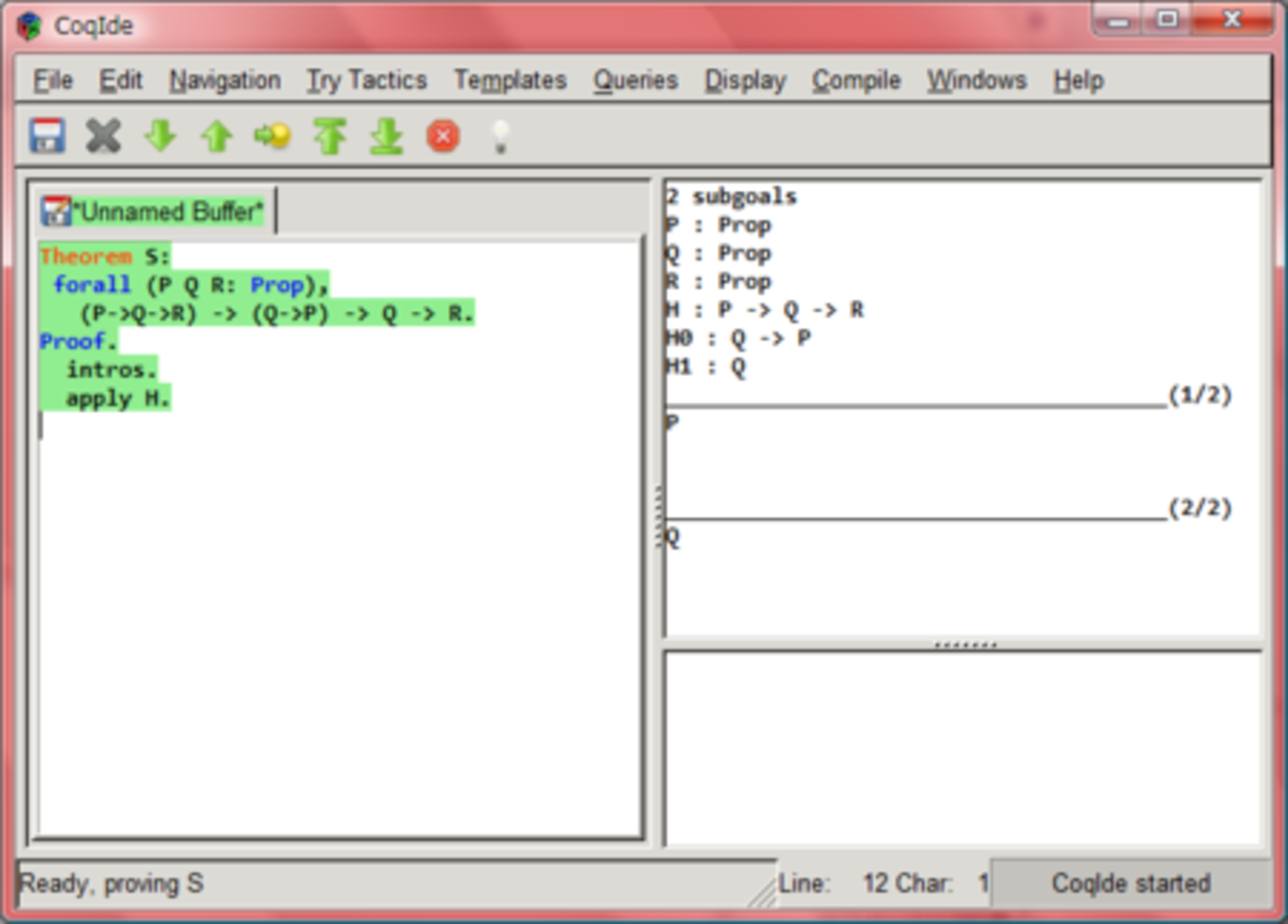Click the vertical pane splitter handle
This screenshot has height=924, width=1288.
pos(659,515)
